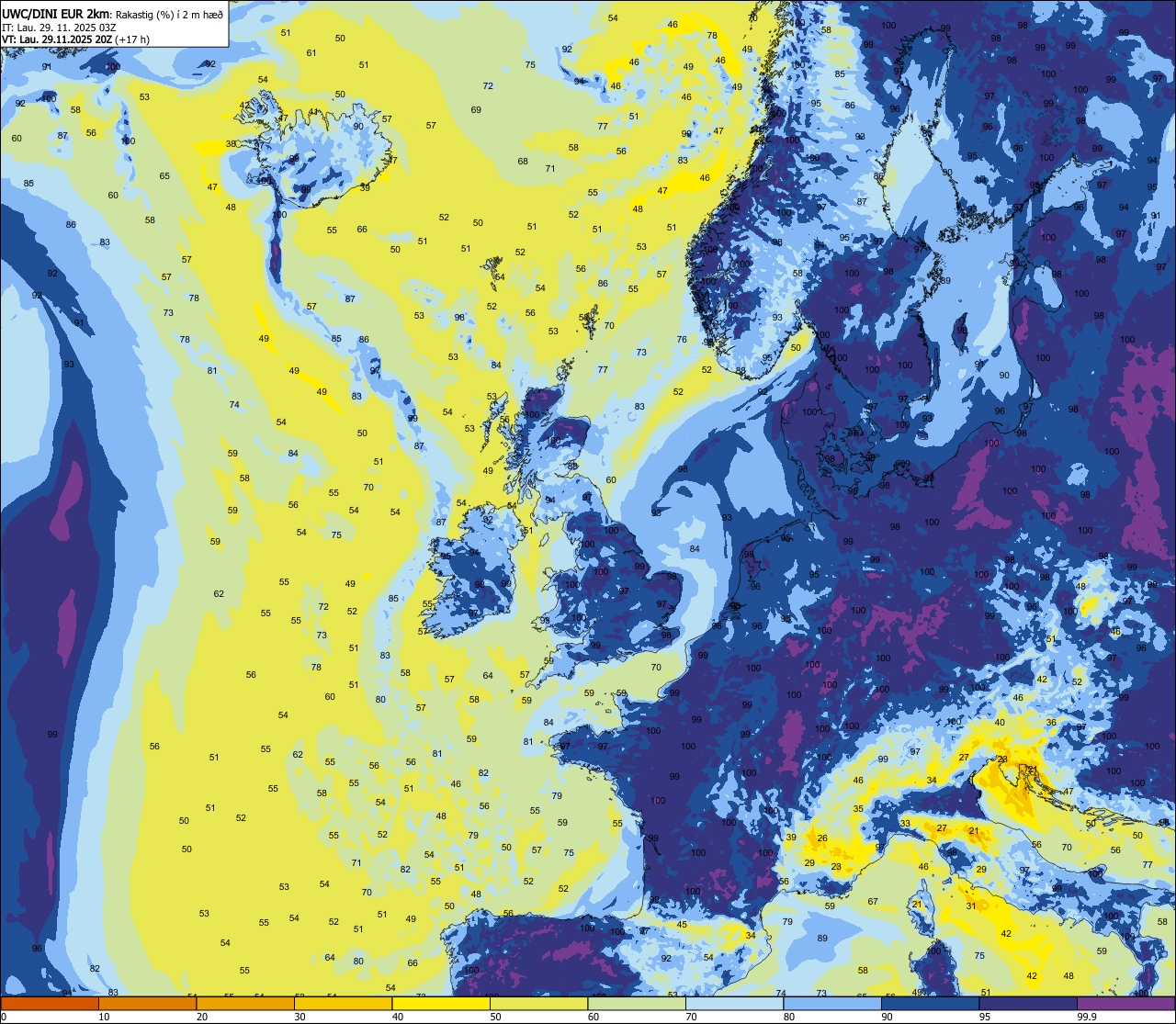
Task: Click the map value '68' east of Iceland
Action: point(523,162)
